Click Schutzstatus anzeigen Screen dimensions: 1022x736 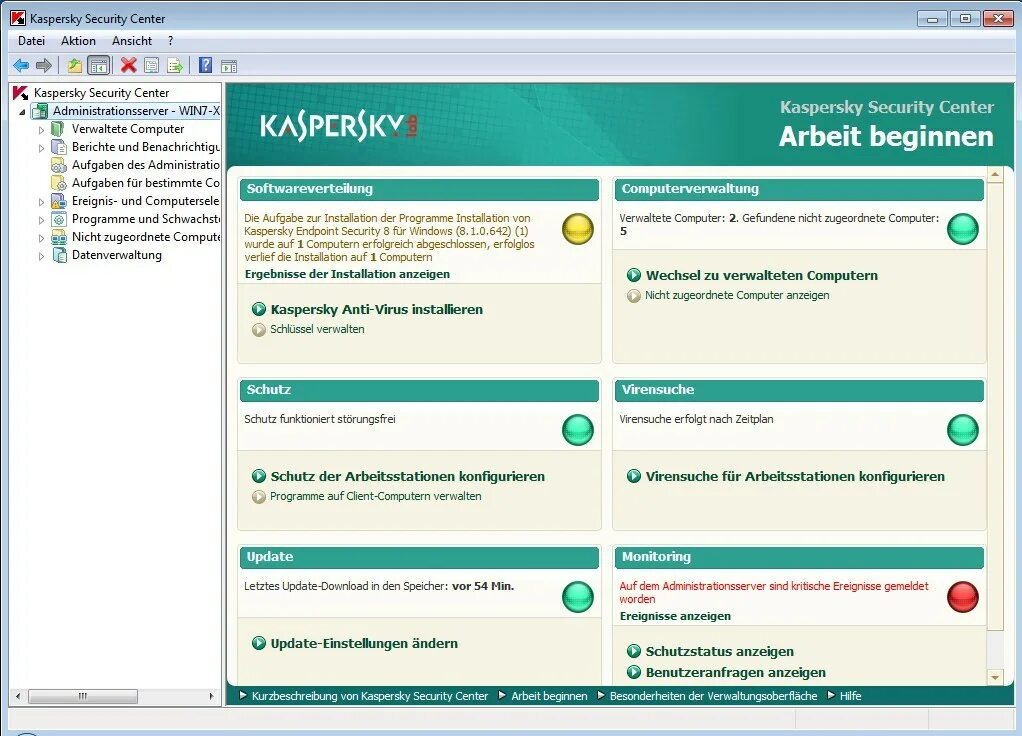(x=720, y=651)
